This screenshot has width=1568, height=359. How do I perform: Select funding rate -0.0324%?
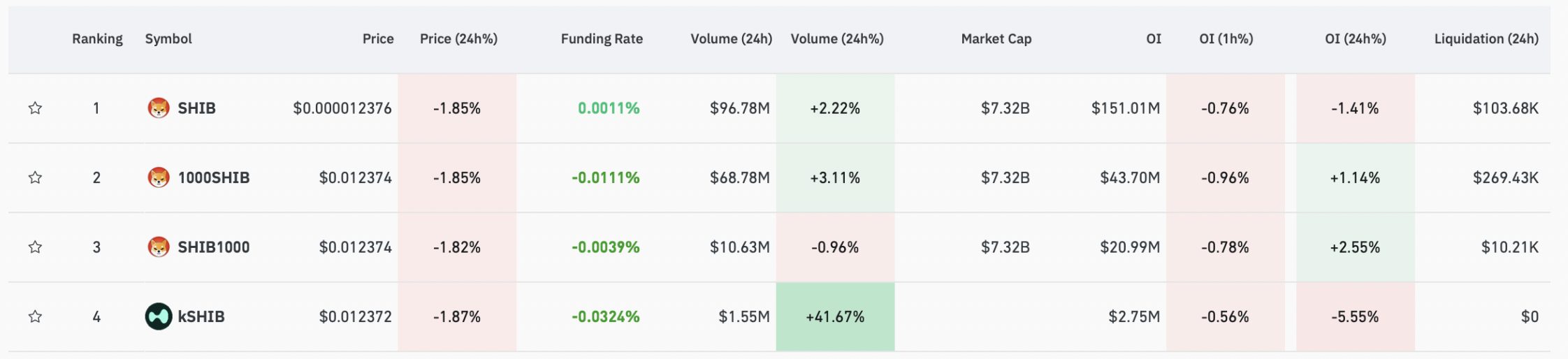click(606, 316)
